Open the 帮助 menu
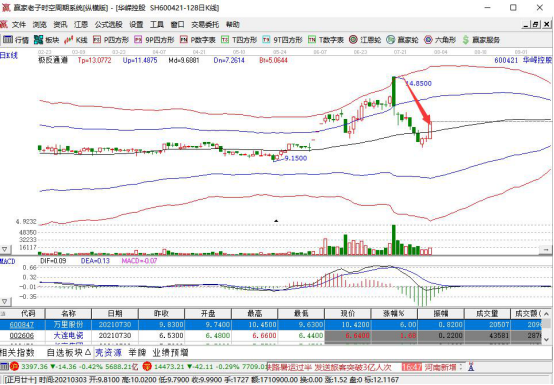This screenshot has height=385, width=554. (x=232, y=24)
